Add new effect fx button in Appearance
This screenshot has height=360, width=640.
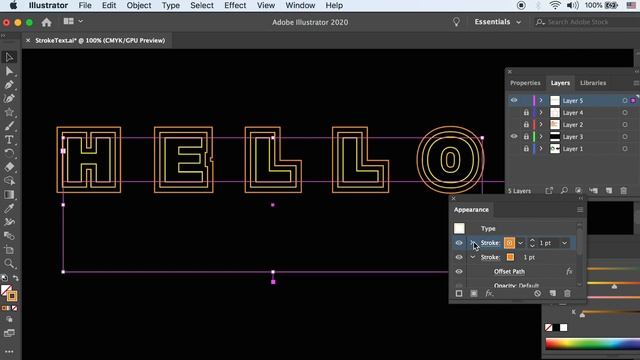(x=489, y=293)
